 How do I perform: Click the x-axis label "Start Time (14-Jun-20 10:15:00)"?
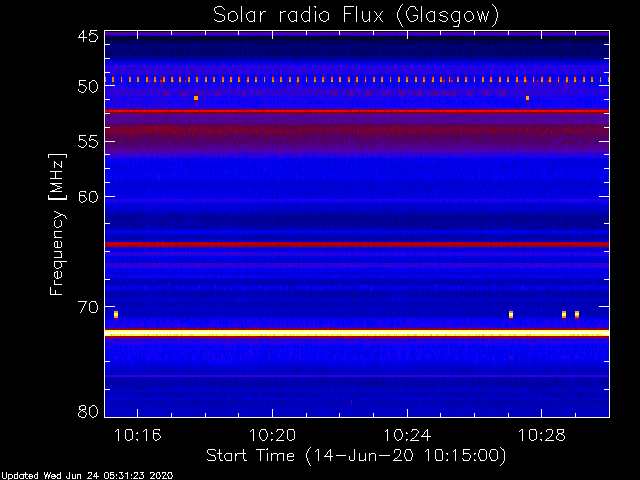[x=356, y=456]
